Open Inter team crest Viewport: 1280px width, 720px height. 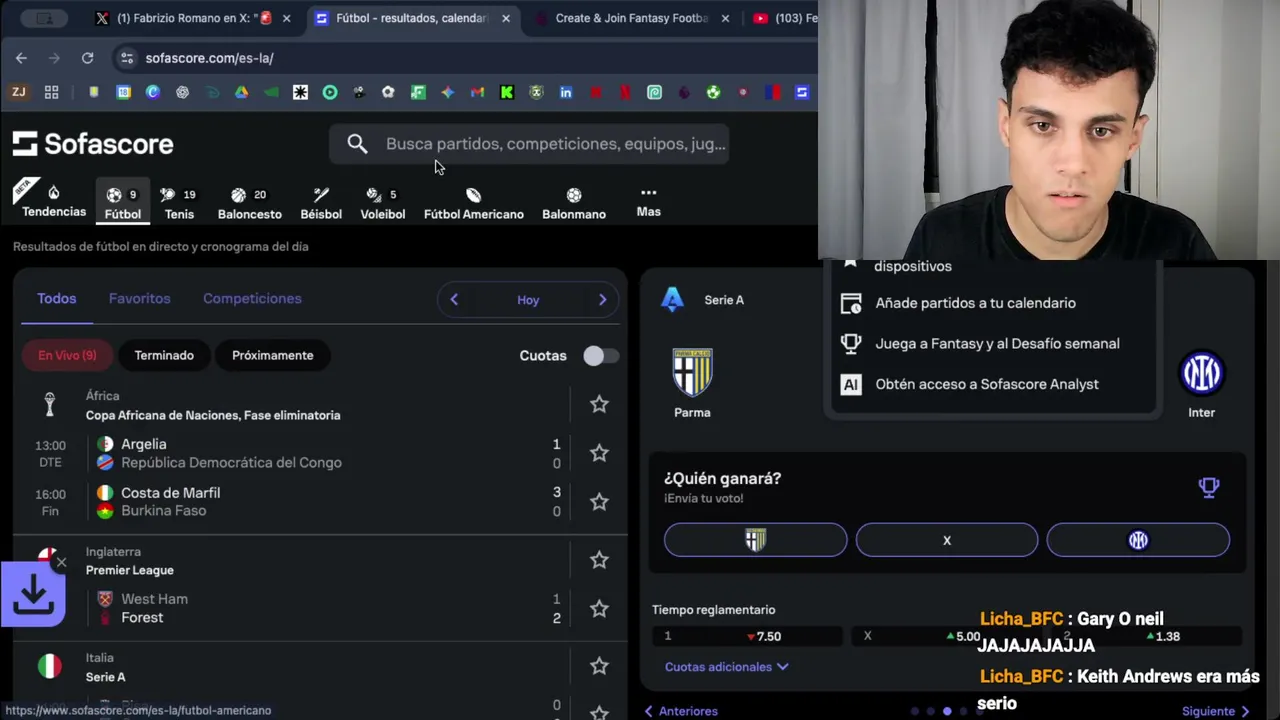(1201, 373)
